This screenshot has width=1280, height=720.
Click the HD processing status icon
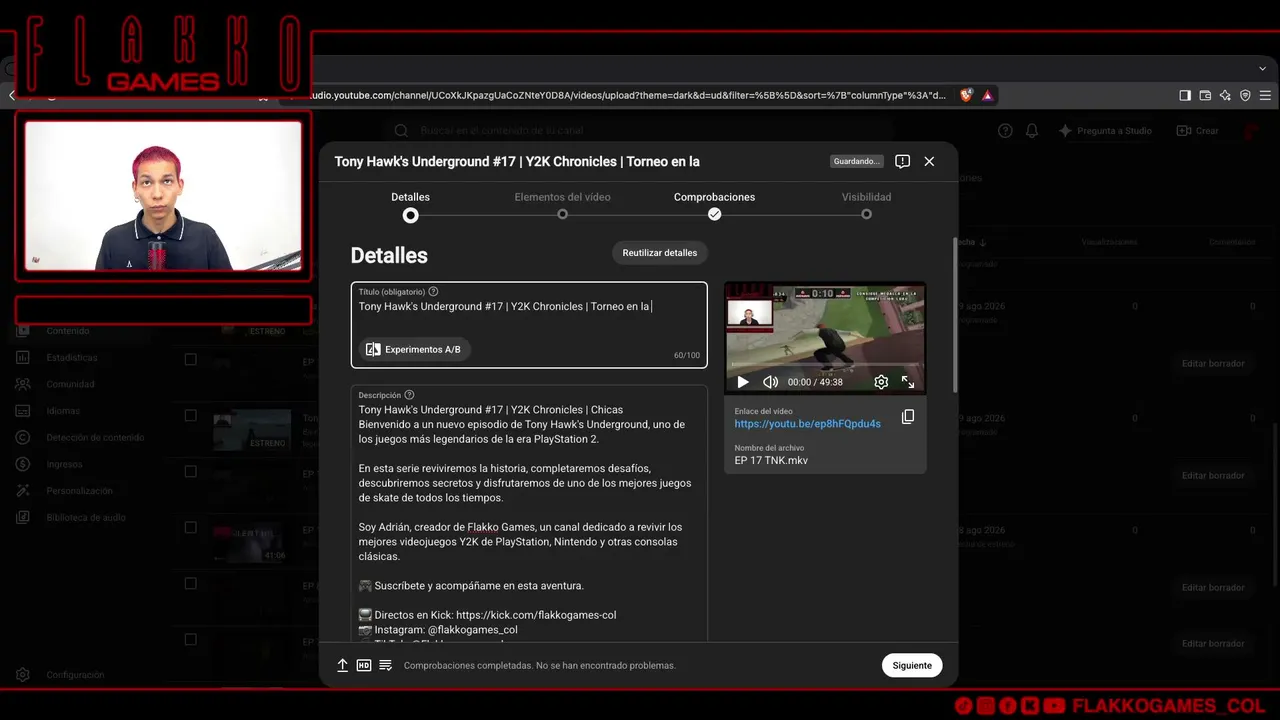click(x=364, y=665)
